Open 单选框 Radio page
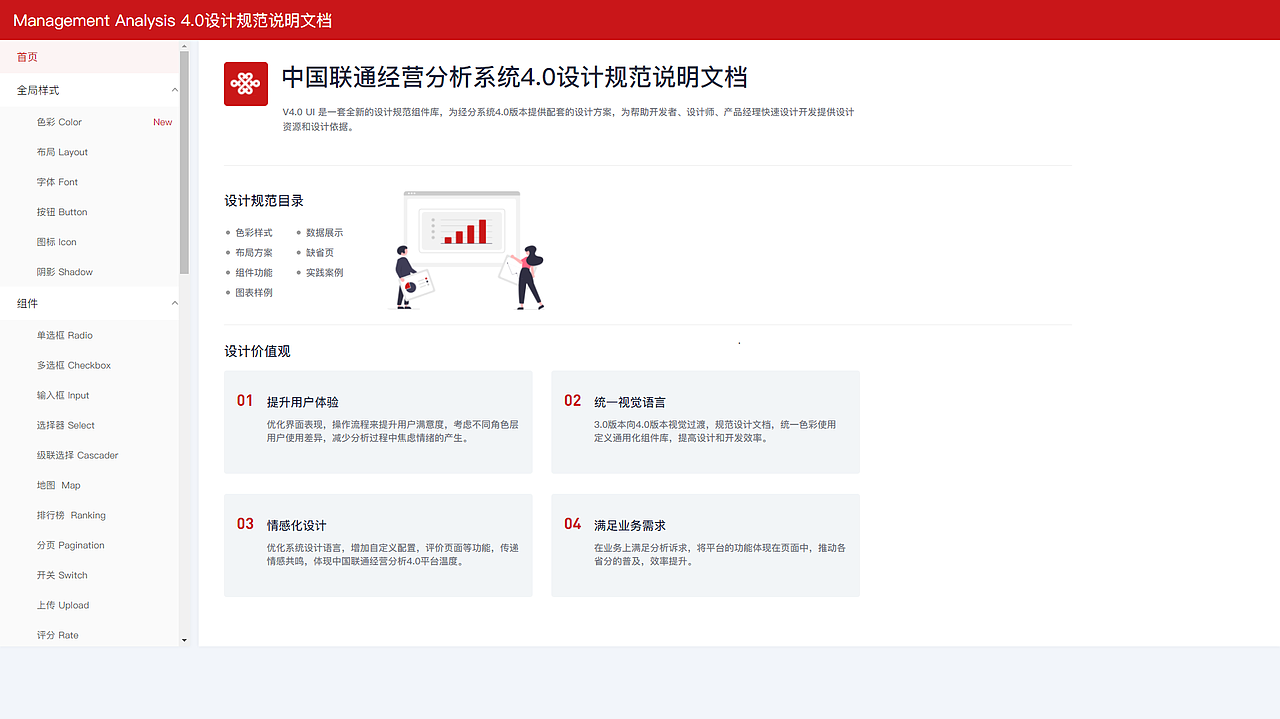Screen dimensions: 1280x719 click(64, 335)
